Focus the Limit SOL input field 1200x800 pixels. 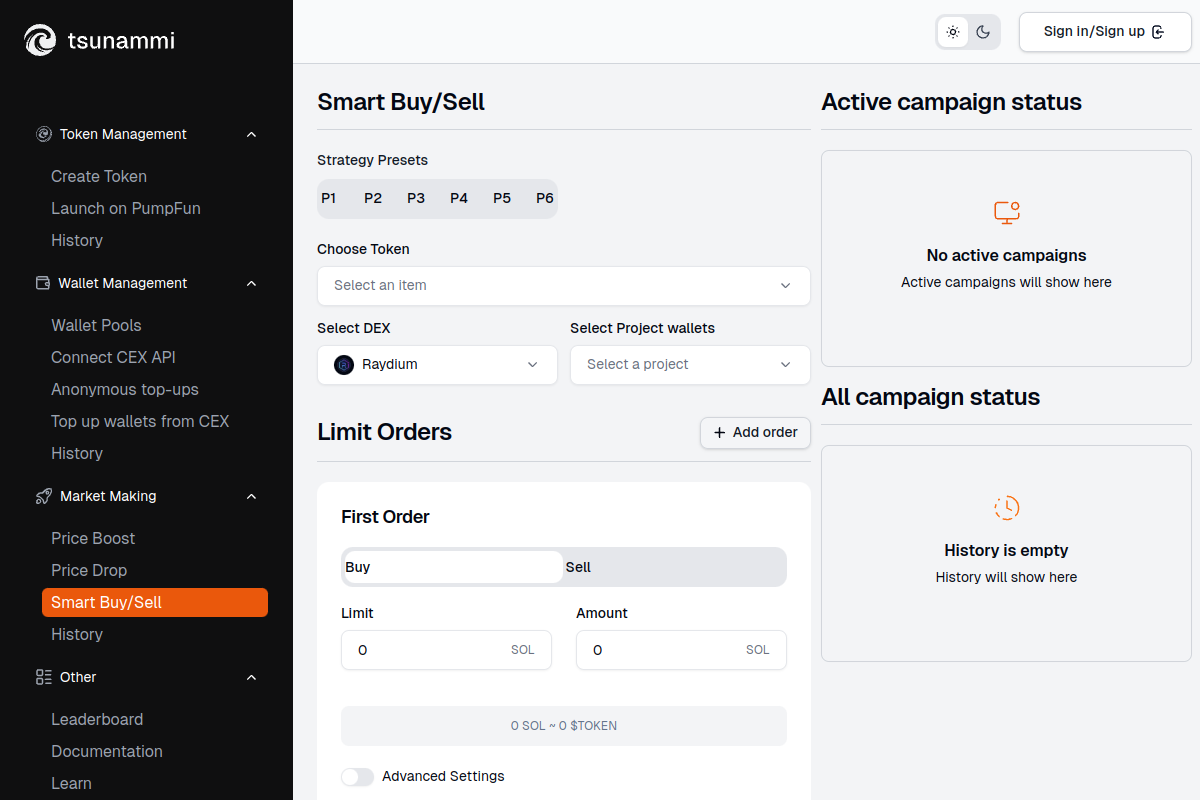[x=446, y=650]
